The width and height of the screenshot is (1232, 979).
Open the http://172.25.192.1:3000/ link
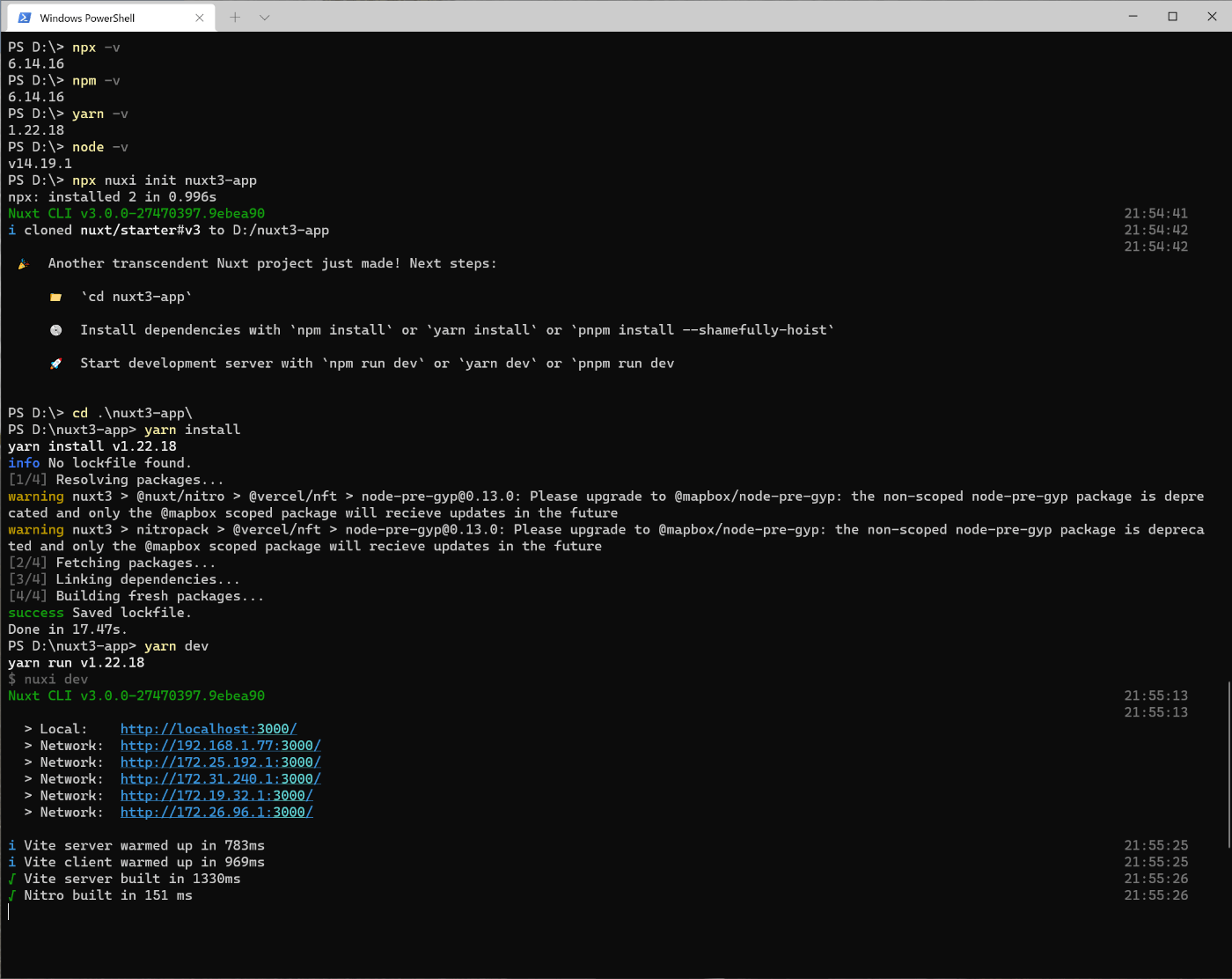tap(221, 762)
